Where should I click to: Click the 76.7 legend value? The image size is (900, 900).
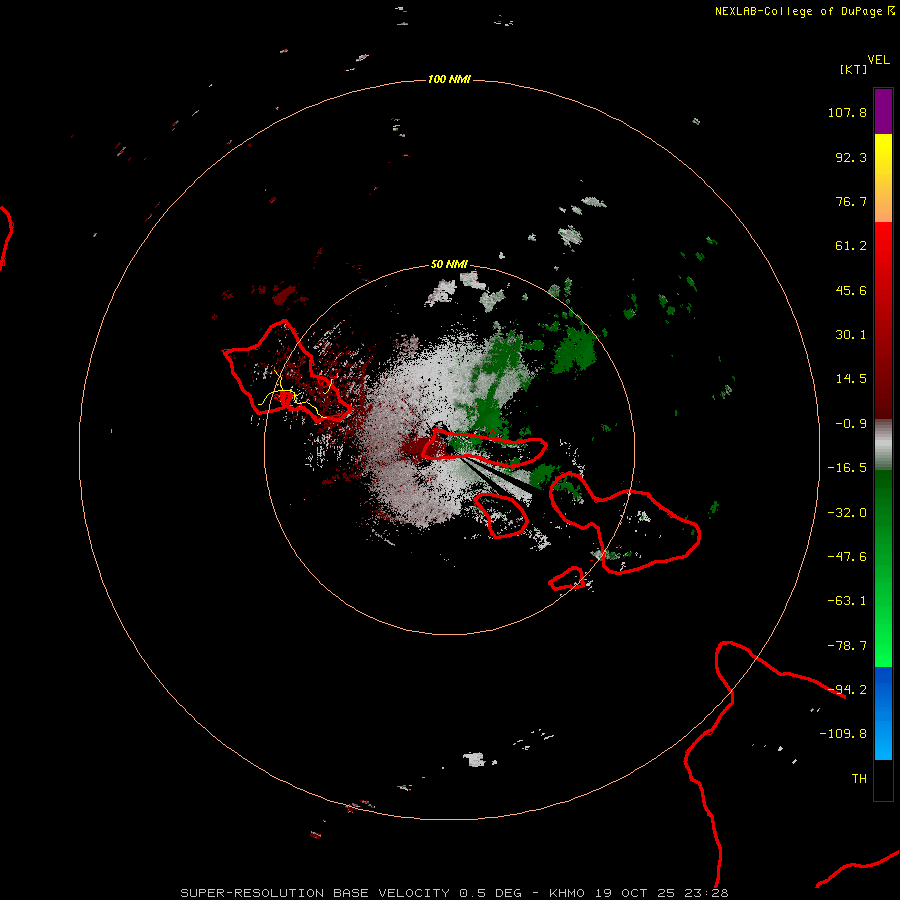click(x=851, y=201)
